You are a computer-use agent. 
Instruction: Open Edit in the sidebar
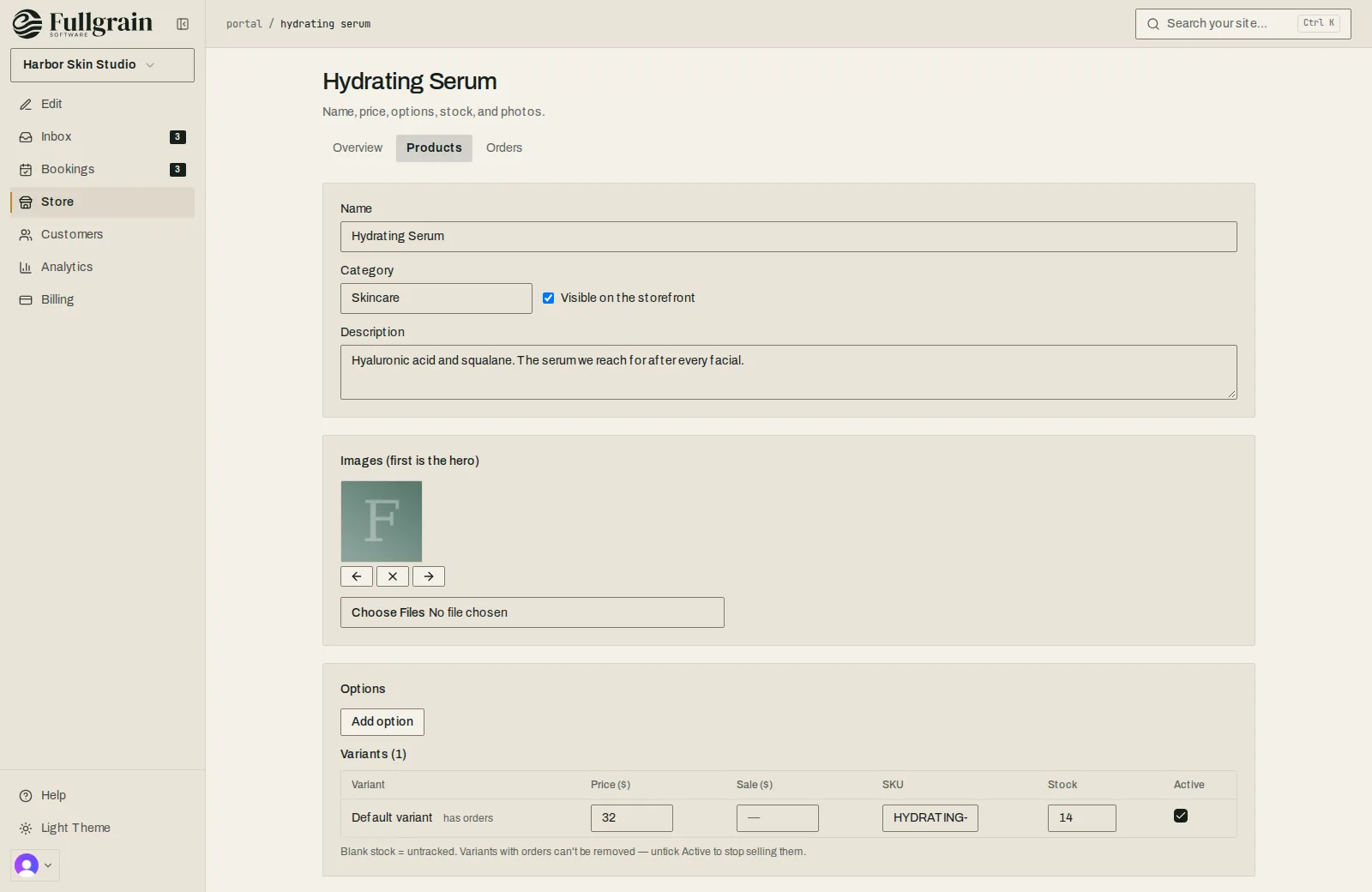tap(102, 104)
